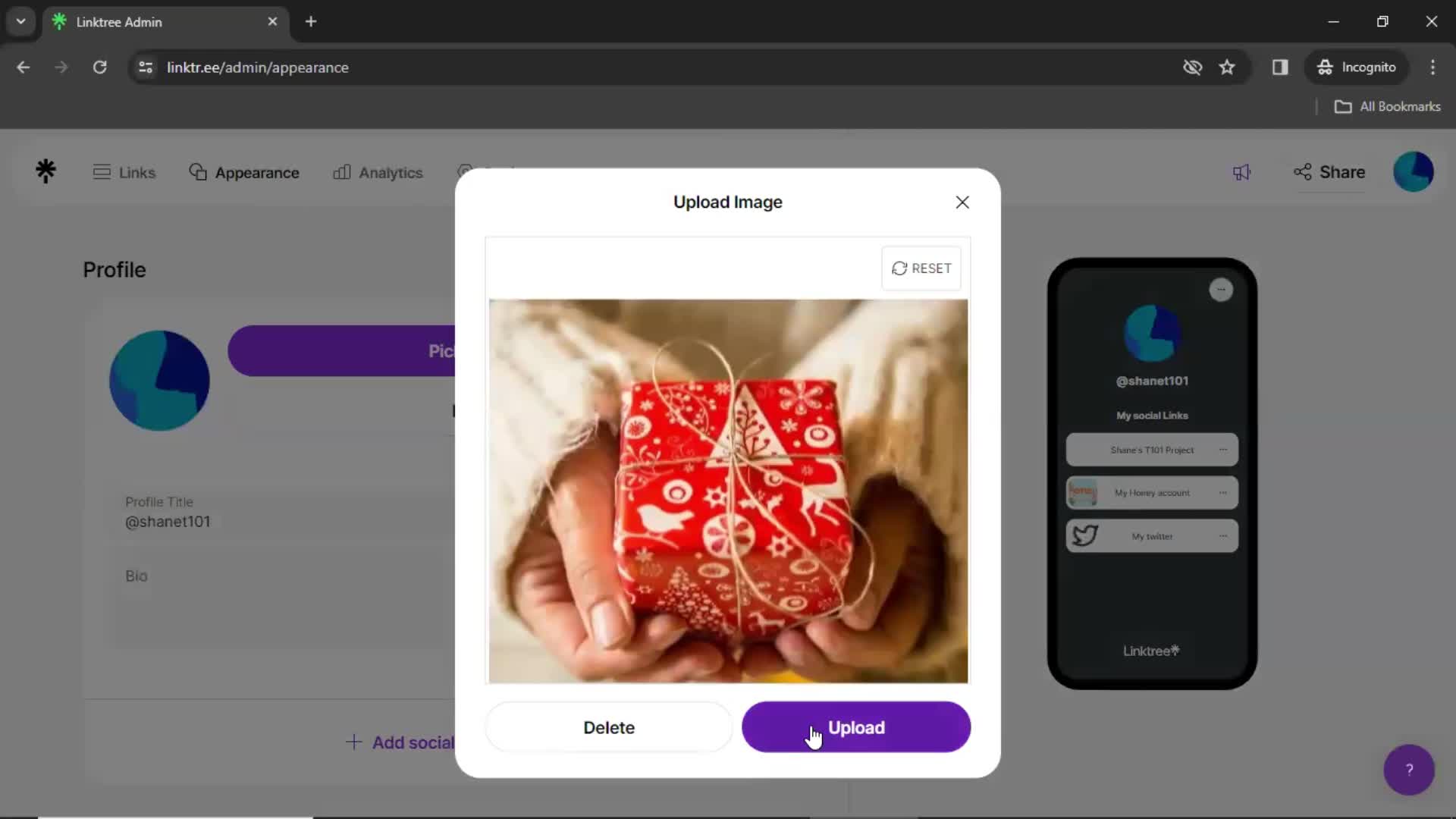
Task: Click the browser bookmark icon
Action: tap(1228, 67)
